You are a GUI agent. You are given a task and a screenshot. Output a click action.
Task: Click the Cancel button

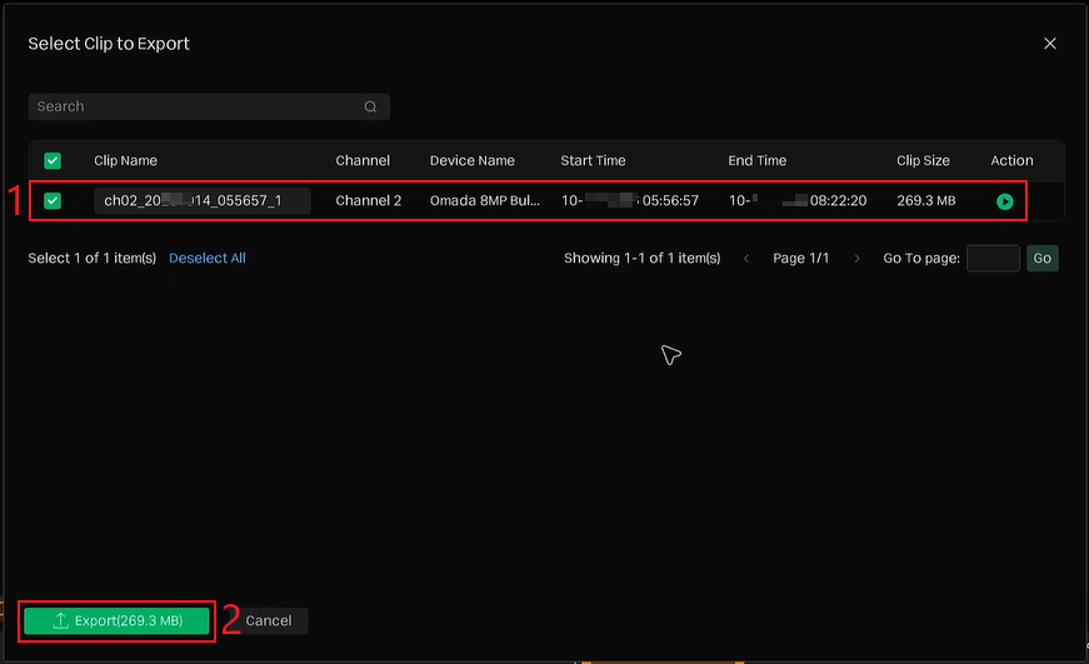tap(269, 621)
